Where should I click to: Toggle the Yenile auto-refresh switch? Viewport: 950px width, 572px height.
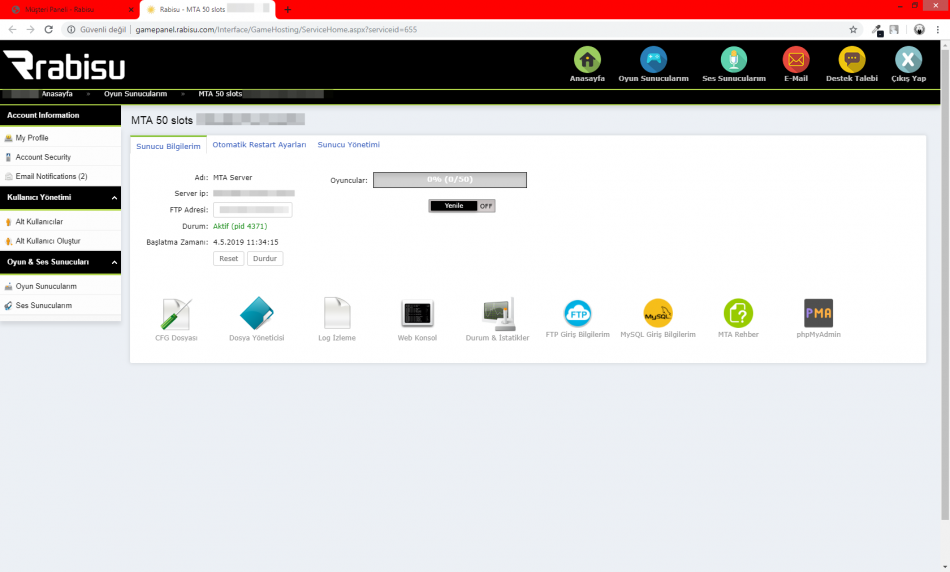tap(462, 206)
